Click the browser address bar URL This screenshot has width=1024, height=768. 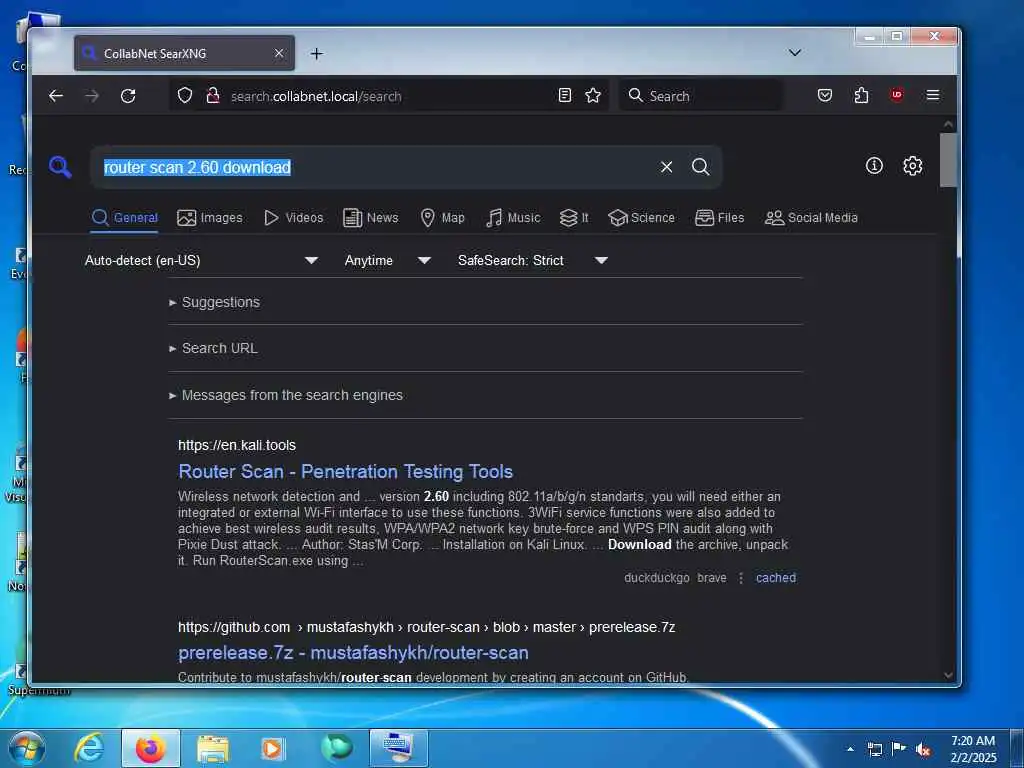(x=316, y=97)
